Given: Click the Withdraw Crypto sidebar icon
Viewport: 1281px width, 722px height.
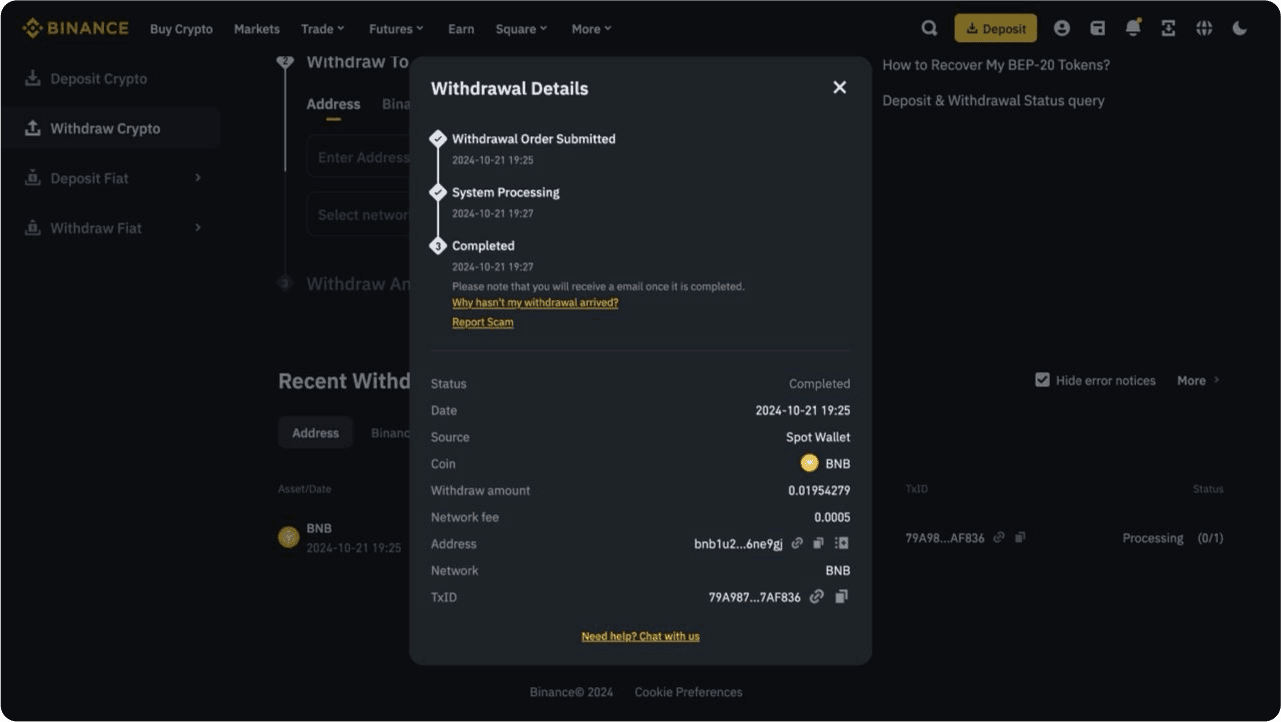Looking at the screenshot, I should [x=32, y=128].
